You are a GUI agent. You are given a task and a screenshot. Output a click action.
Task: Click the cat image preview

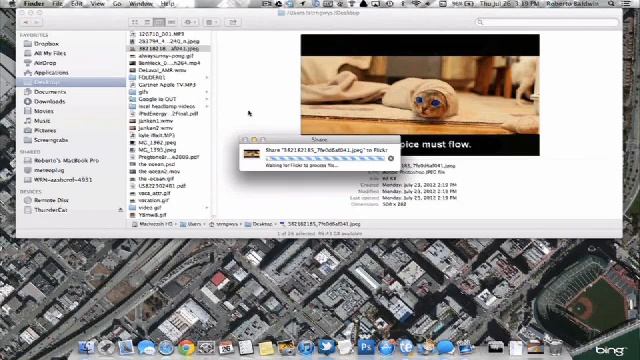click(x=420, y=95)
